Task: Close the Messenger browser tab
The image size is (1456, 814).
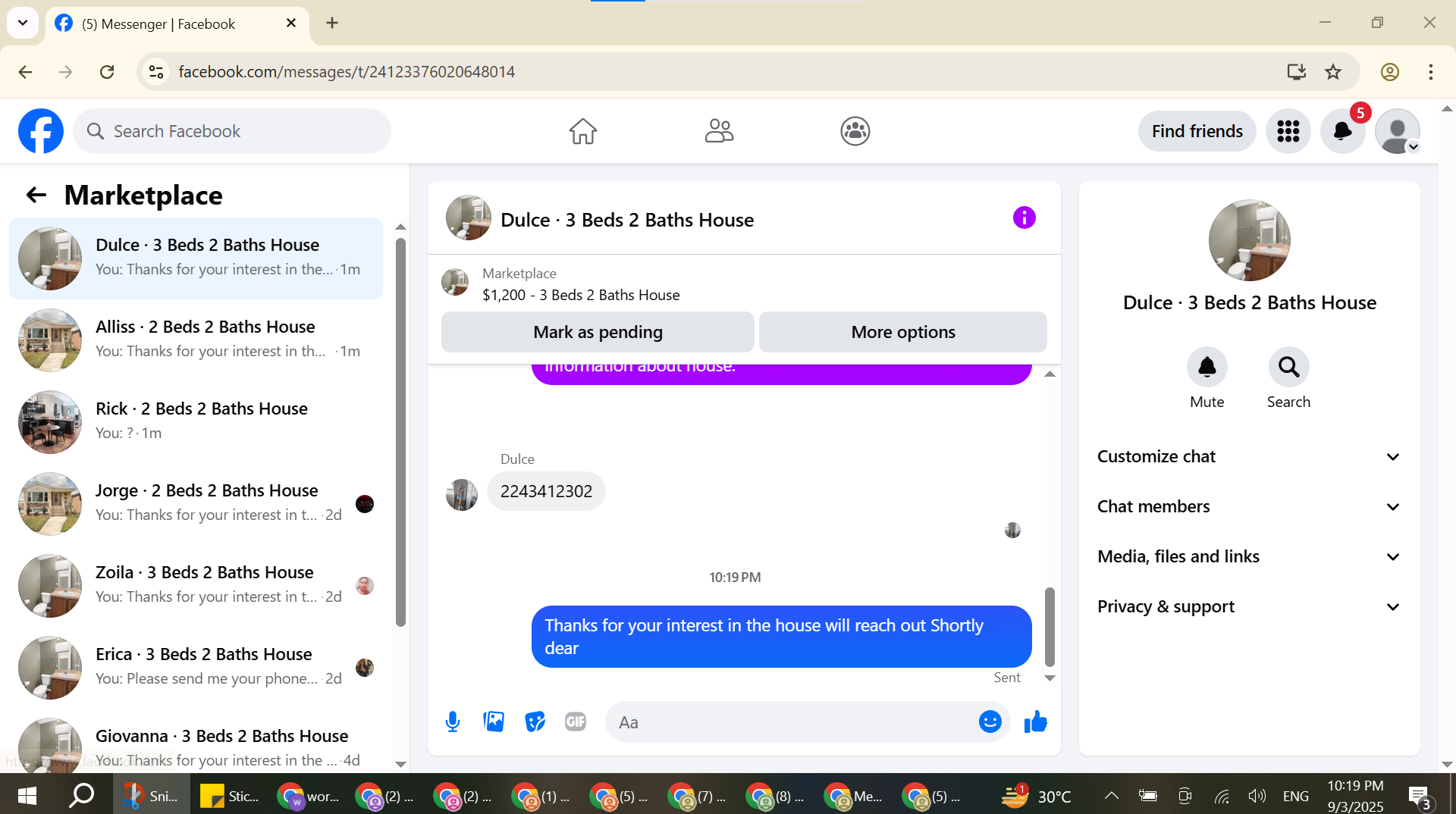Action: (291, 23)
